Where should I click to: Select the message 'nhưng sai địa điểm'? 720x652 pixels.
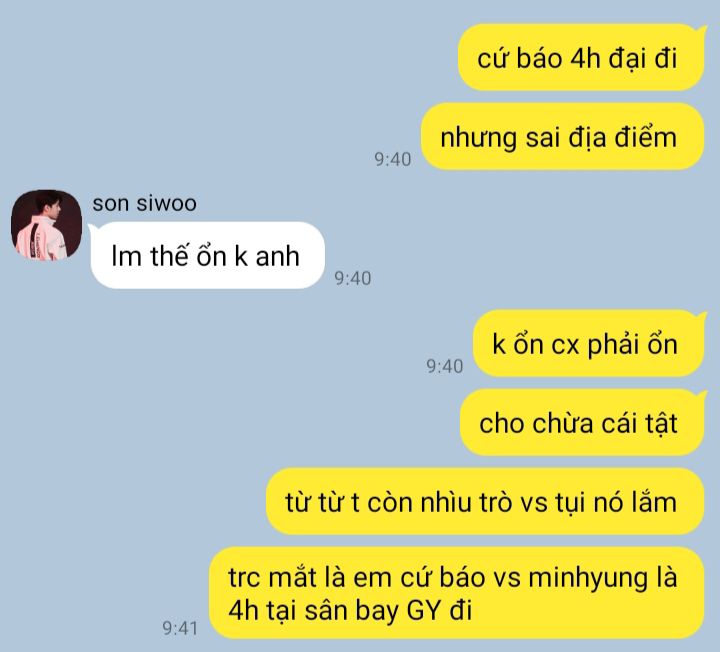pyautogui.click(x=562, y=136)
